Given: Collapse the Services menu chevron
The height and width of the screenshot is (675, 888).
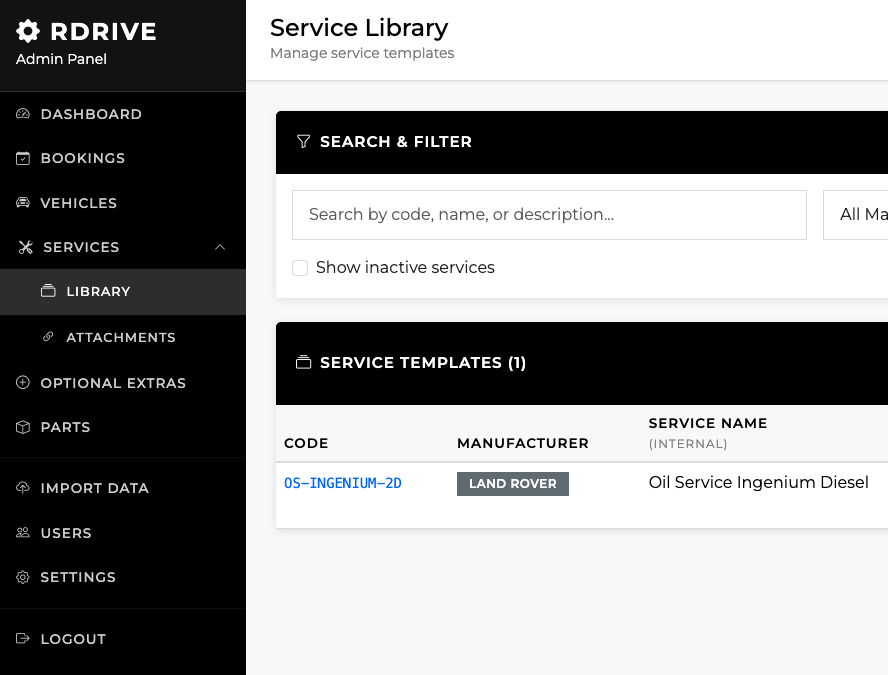Looking at the screenshot, I should pos(220,247).
